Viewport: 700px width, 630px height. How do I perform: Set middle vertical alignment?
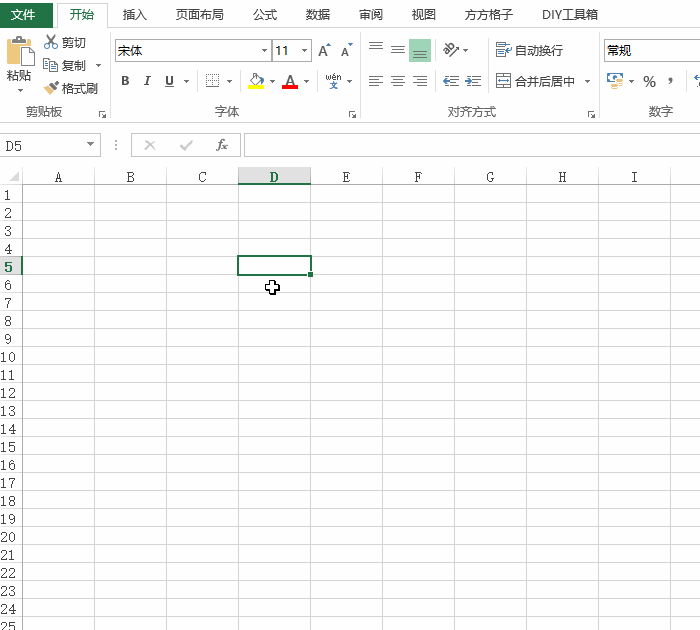[398, 50]
